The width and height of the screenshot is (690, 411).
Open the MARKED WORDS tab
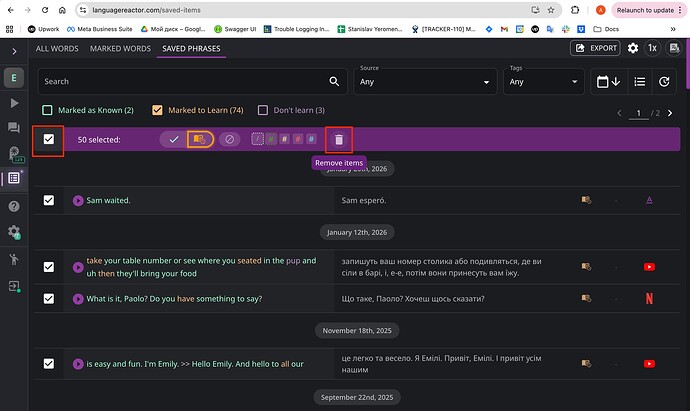point(120,48)
